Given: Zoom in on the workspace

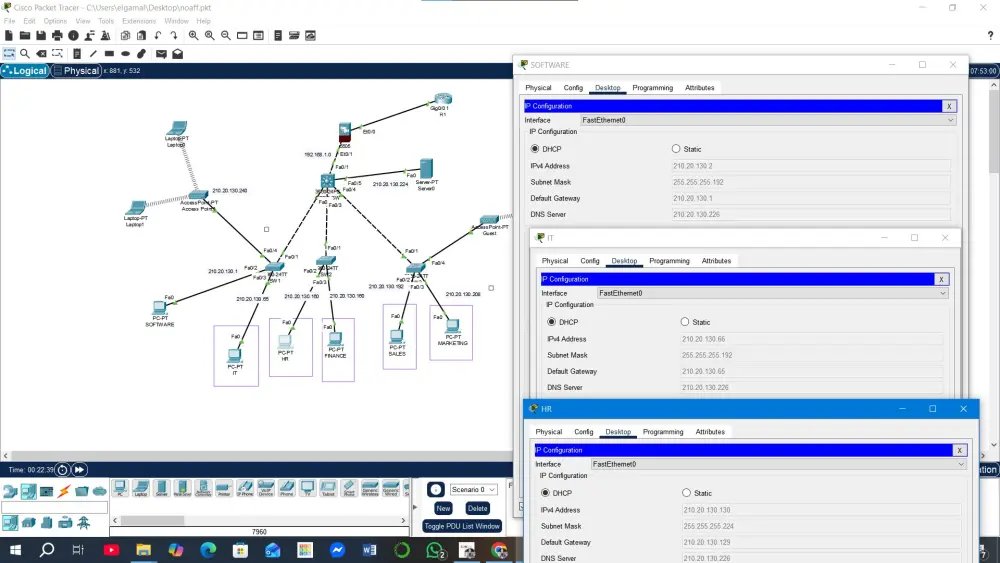Looking at the screenshot, I should click(193, 36).
